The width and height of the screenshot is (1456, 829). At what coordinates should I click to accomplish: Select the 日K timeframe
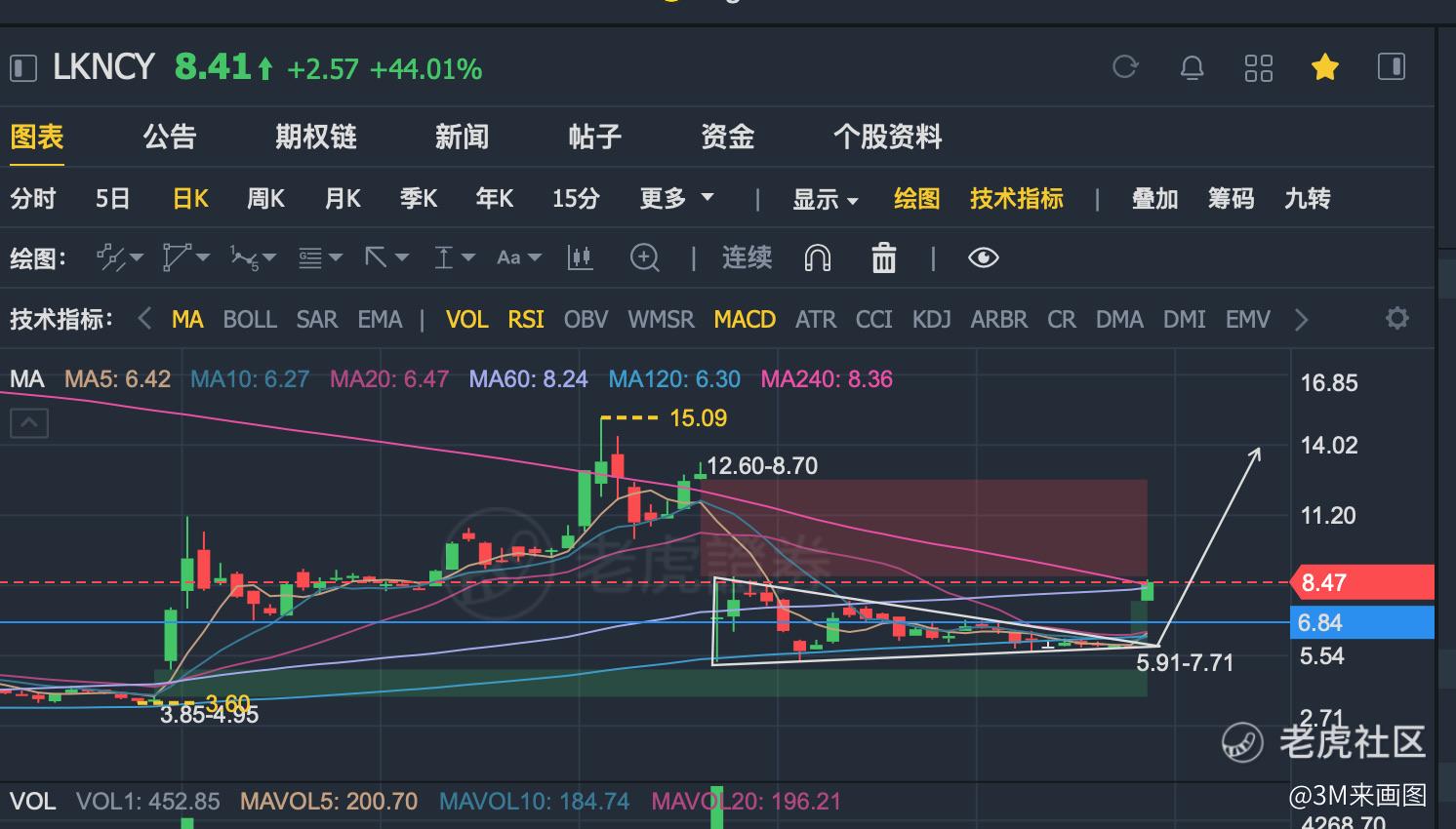[190, 199]
